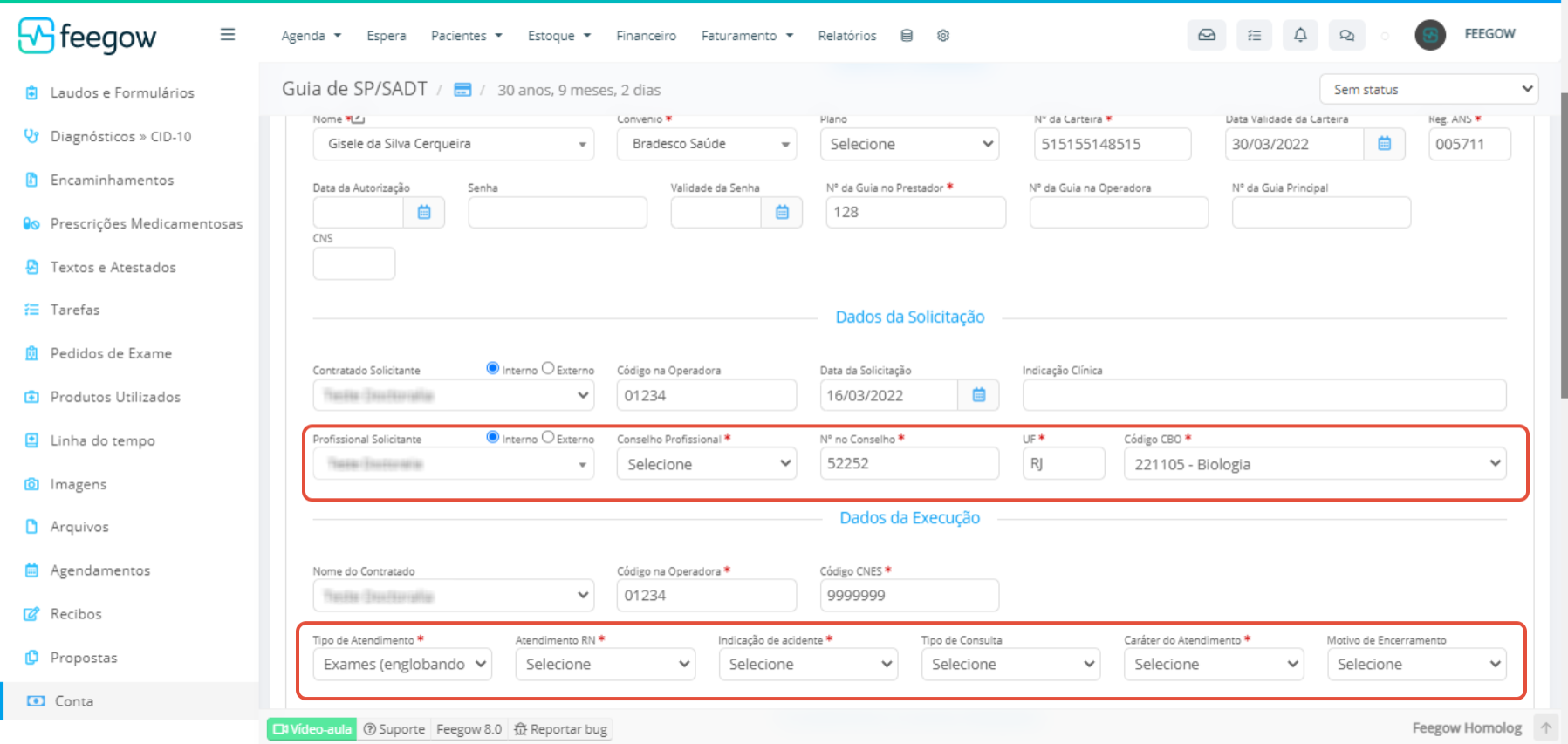Click the card icon in breadcrumb
This screenshot has width=1568, height=744.
tap(462, 90)
